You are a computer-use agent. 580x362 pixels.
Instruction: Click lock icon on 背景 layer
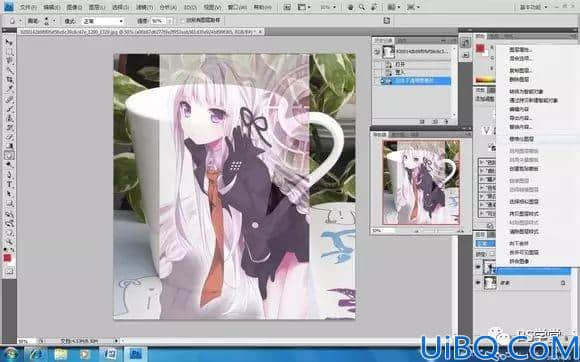pyautogui.click(x=563, y=283)
